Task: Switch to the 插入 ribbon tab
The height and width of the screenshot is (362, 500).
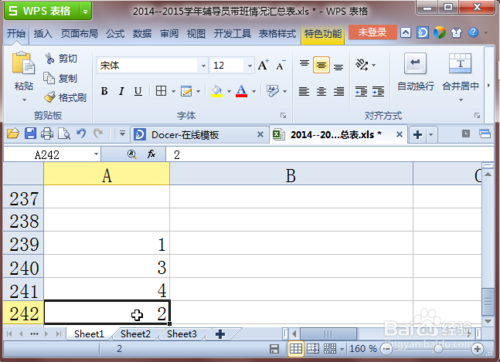Action: 43,33
